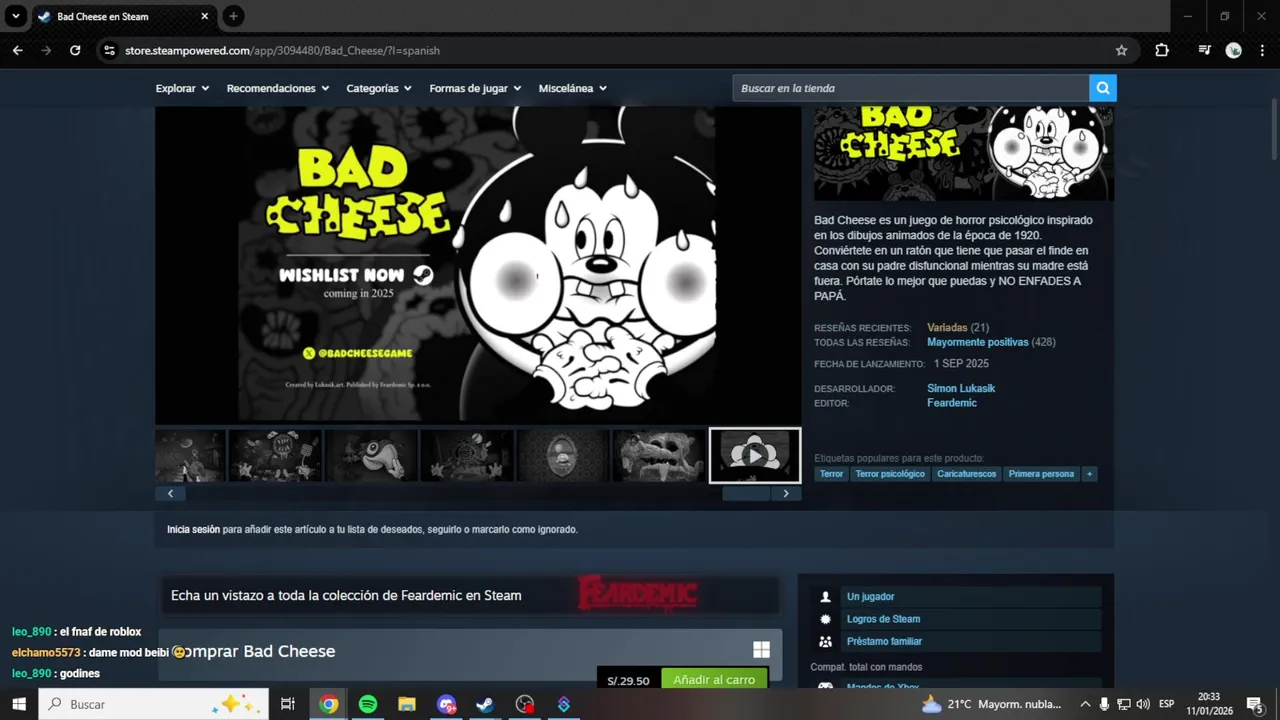Click the Terror psicológico tag

tap(890, 474)
